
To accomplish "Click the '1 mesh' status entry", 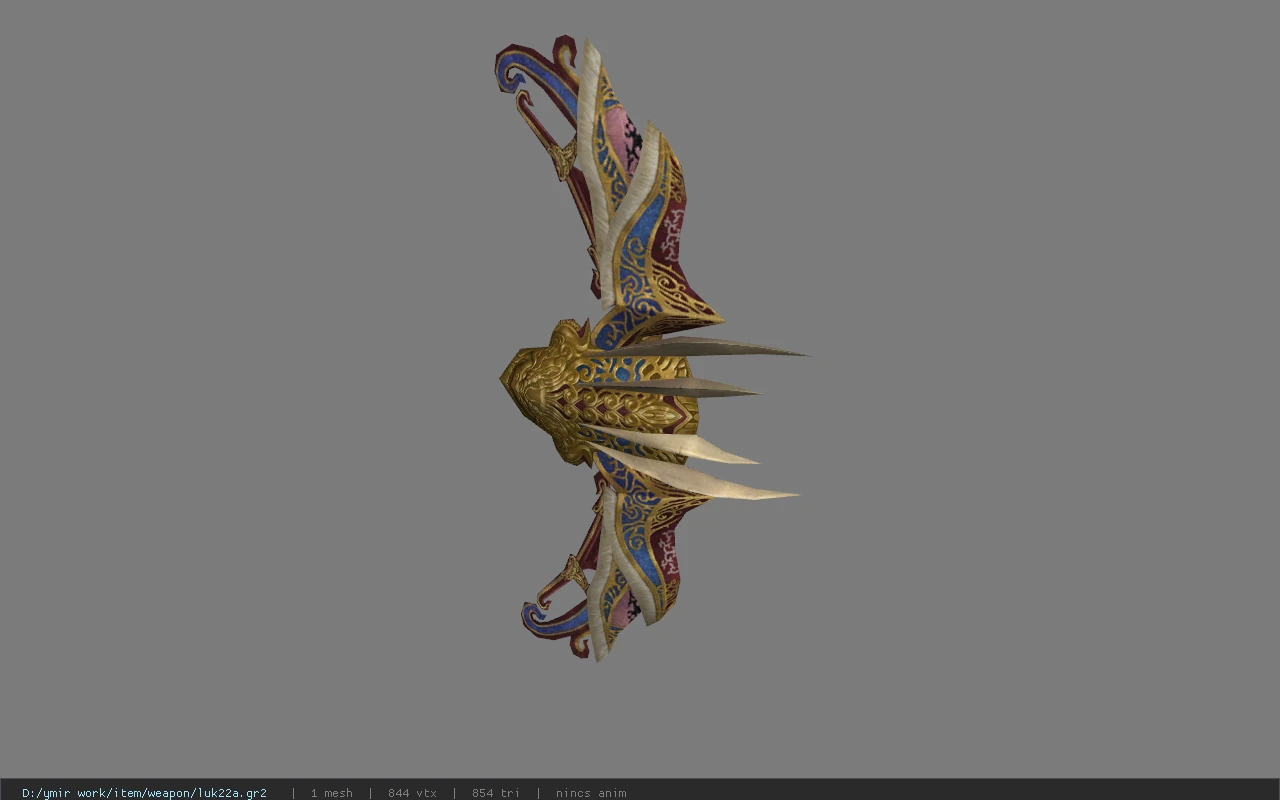I will 331,793.
